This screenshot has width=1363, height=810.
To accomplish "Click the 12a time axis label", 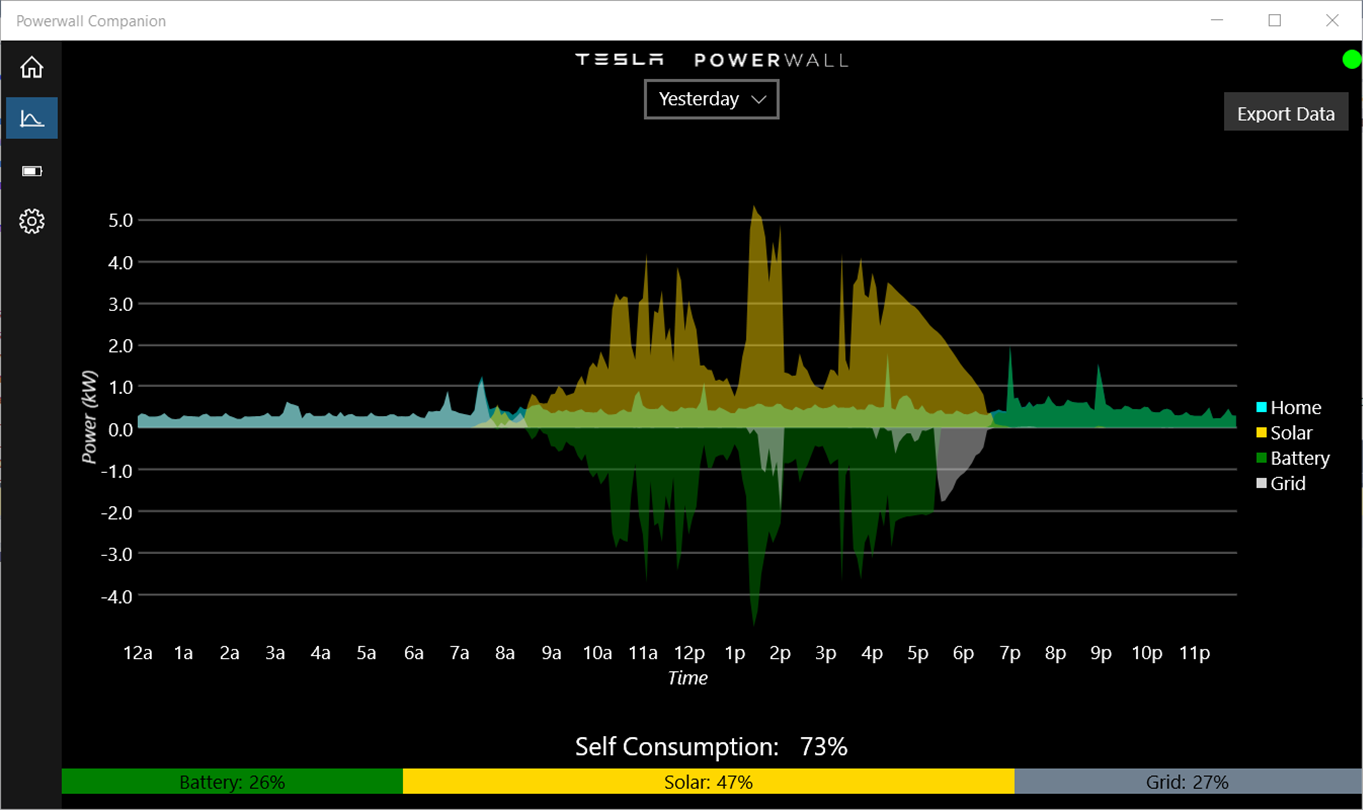I will (138, 653).
